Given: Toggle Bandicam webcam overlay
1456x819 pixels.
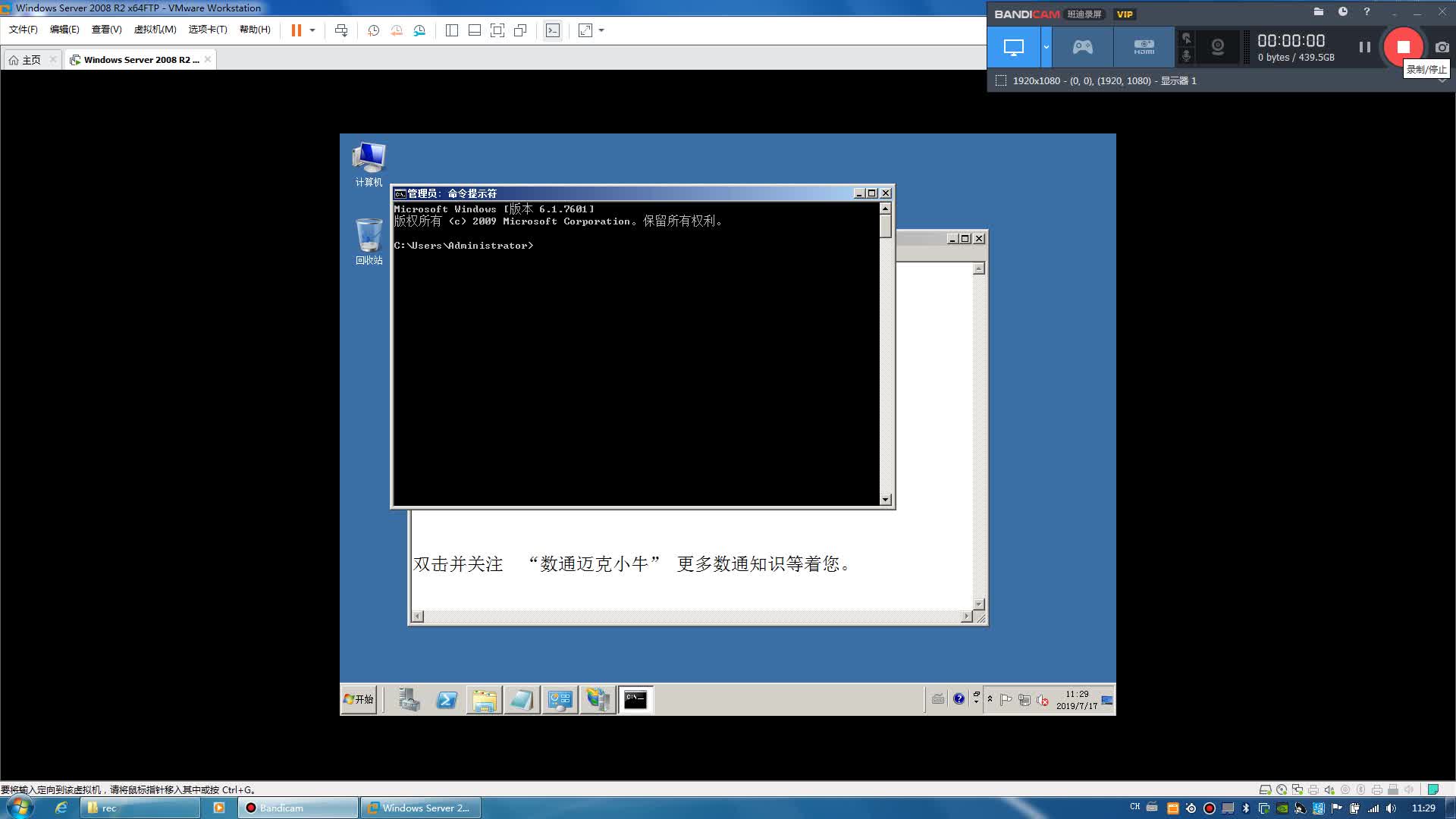Looking at the screenshot, I should (x=1218, y=47).
